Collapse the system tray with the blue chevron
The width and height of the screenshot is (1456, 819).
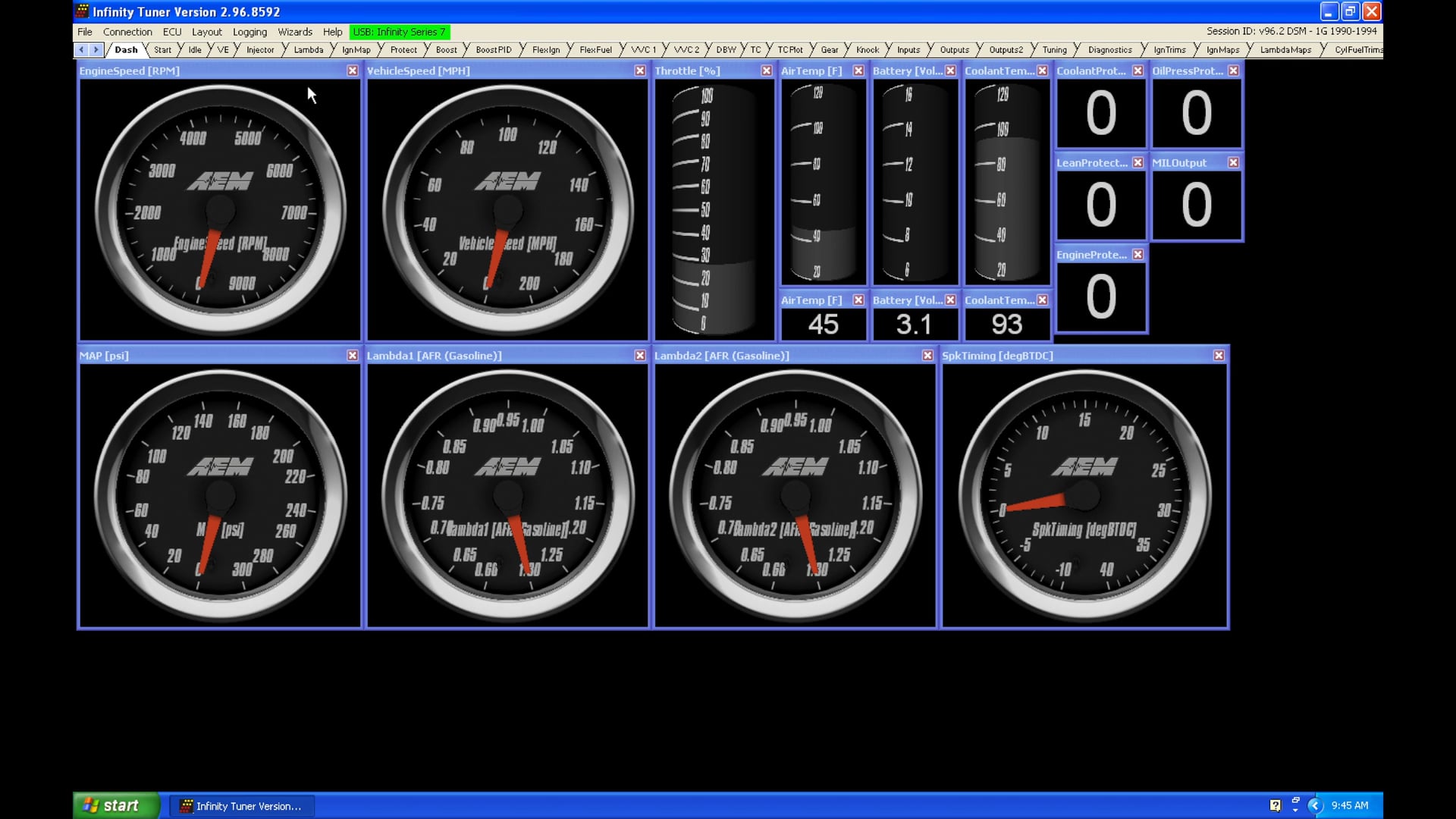tap(1316, 805)
